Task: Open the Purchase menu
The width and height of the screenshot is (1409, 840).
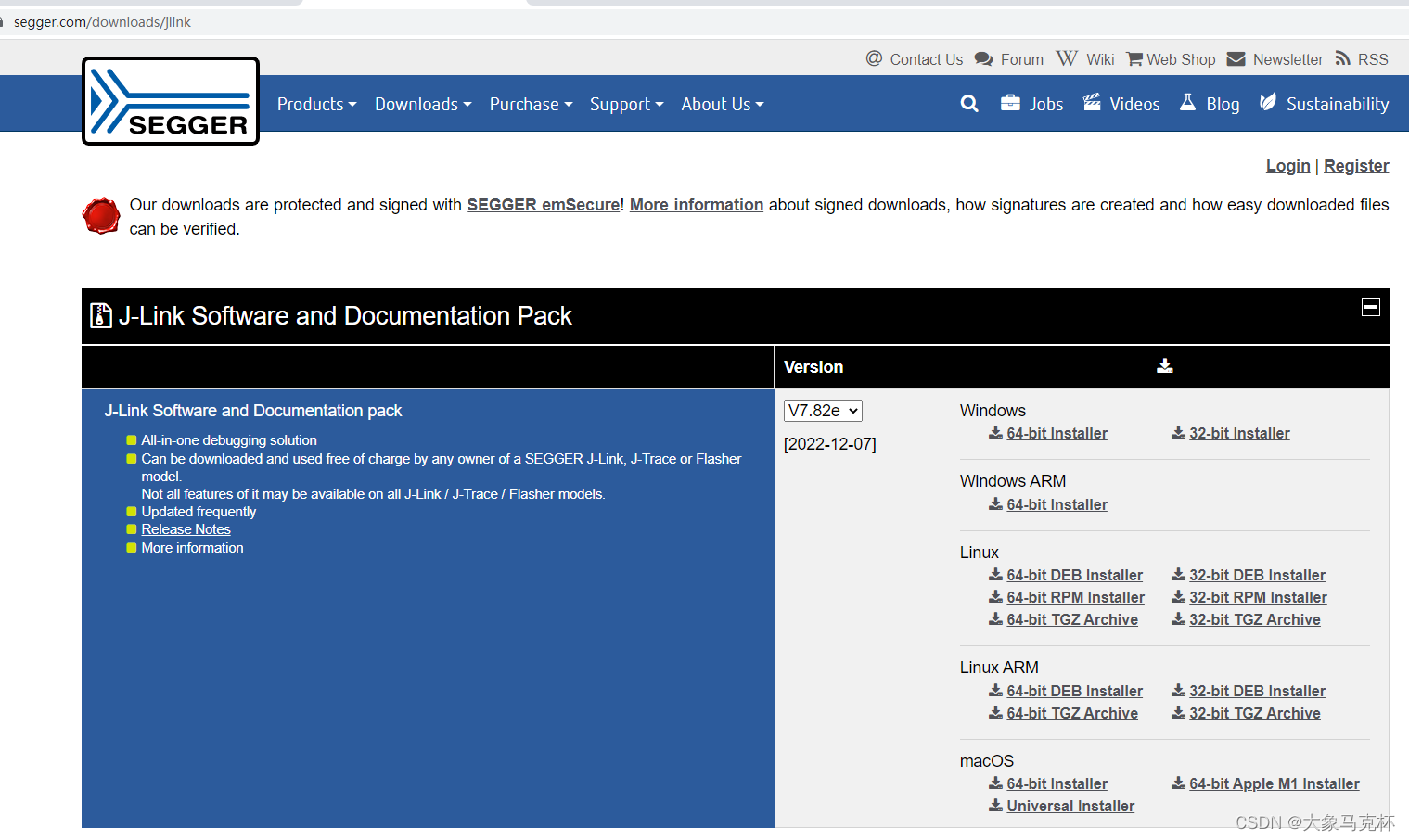Action: coord(531,105)
